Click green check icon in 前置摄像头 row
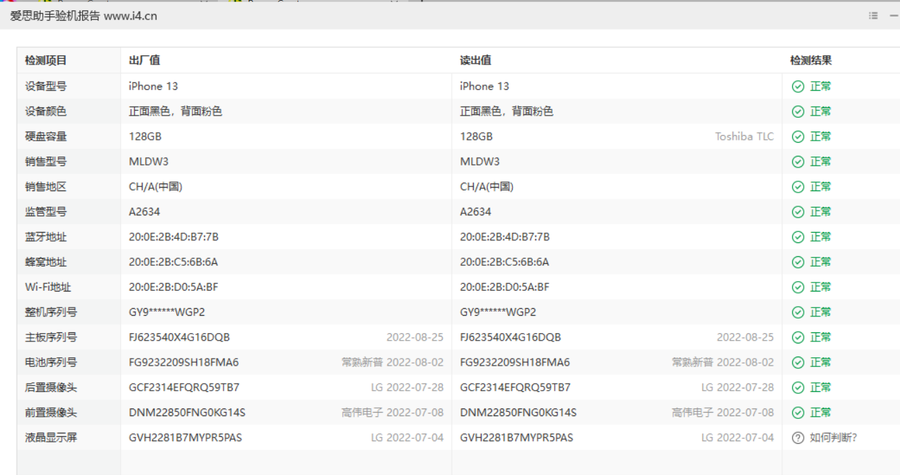Screen dimensions: 900x475 pyautogui.click(x=798, y=412)
